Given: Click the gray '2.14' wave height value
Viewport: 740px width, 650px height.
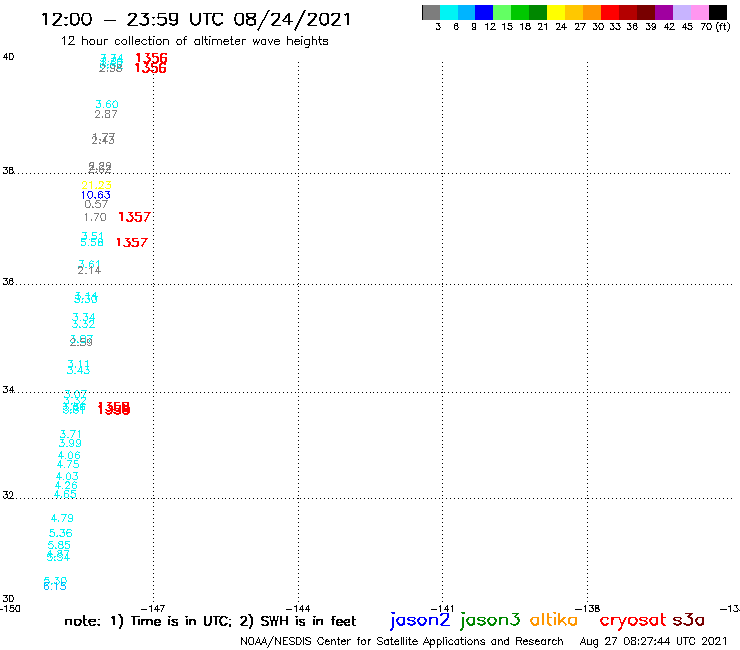Looking at the screenshot, I should click(x=89, y=270).
